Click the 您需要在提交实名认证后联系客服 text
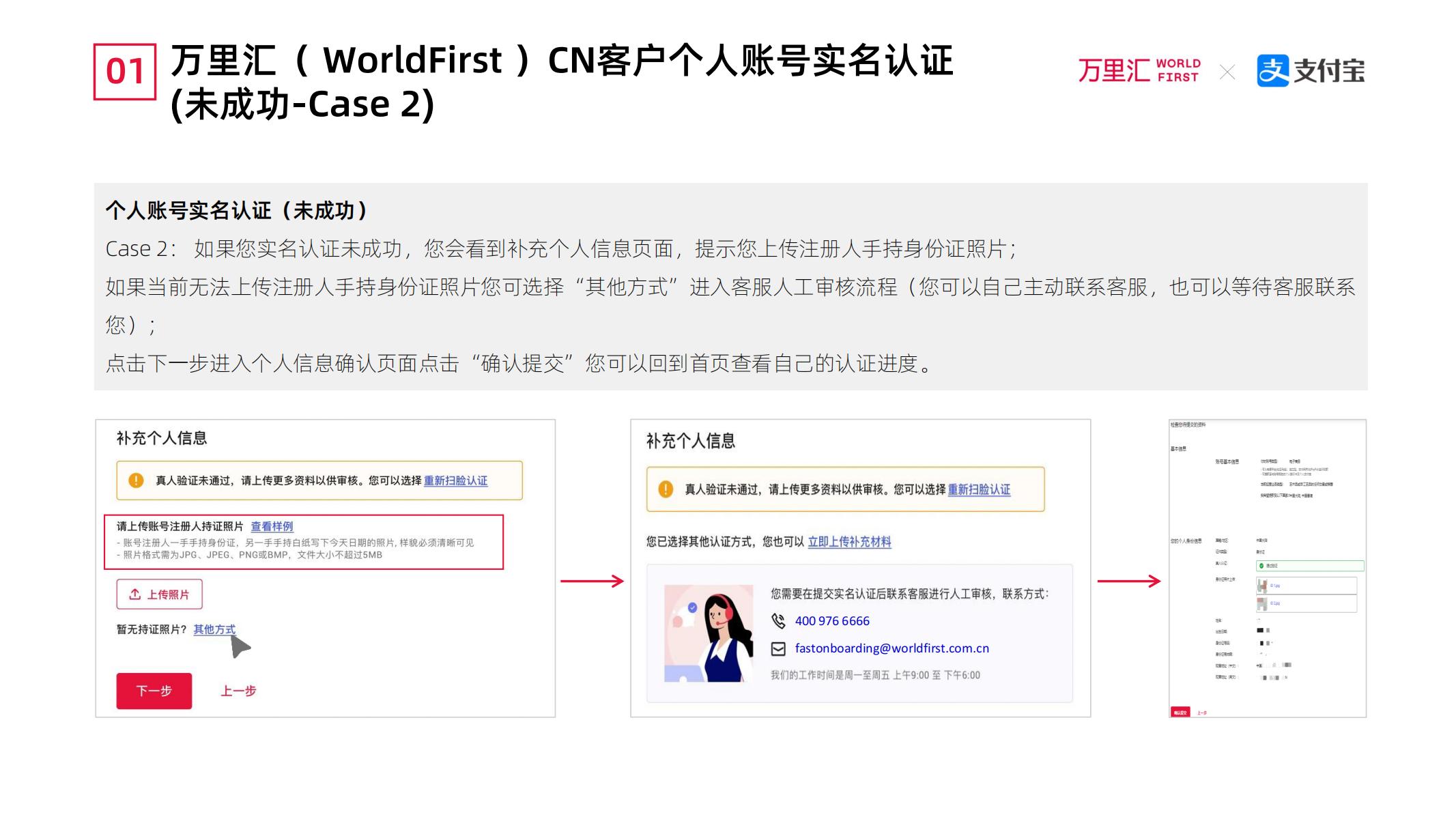Image resolution: width=1456 pixels, height=819 pixels. pos(909,594)
